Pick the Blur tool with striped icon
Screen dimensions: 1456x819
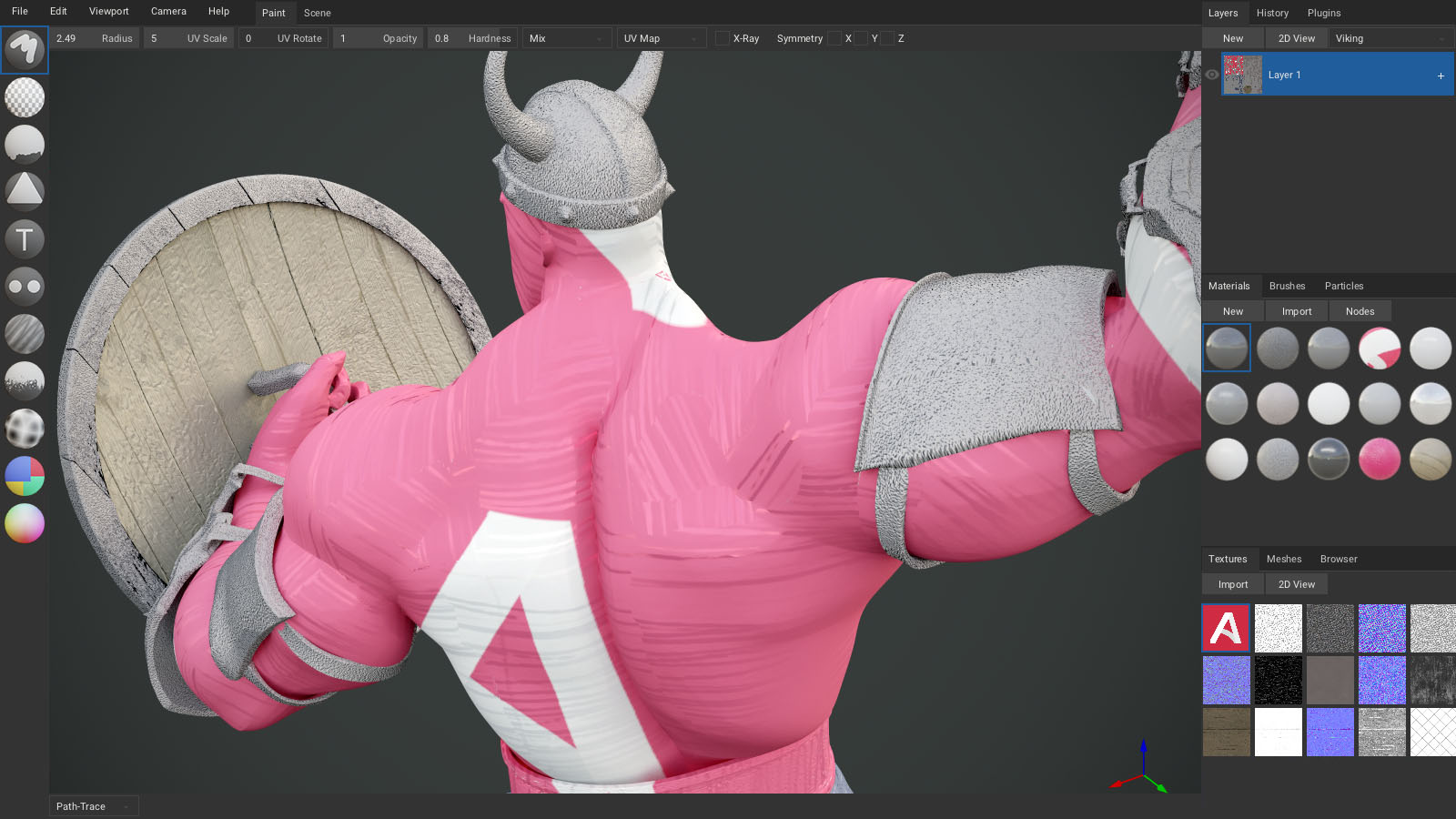click(x=25, y=334)
